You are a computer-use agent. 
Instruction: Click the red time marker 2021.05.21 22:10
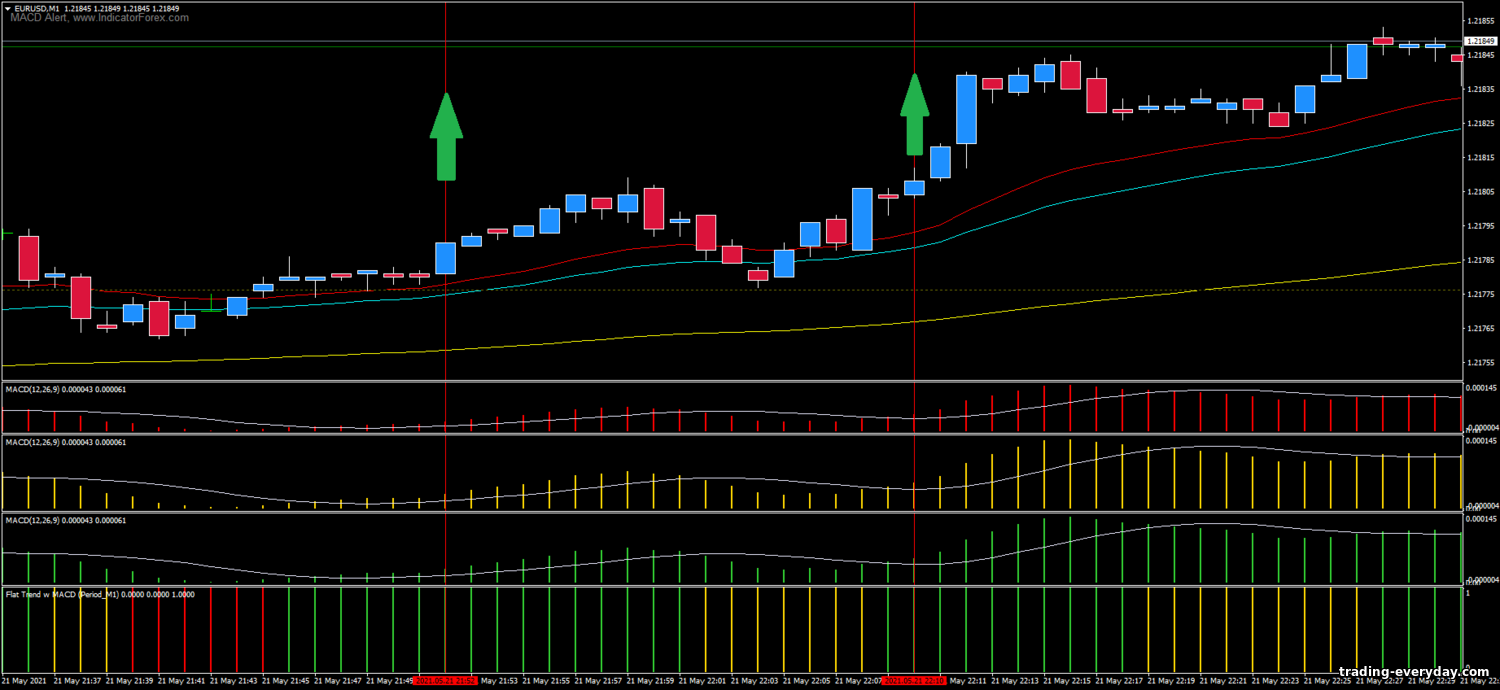[915, 680]
